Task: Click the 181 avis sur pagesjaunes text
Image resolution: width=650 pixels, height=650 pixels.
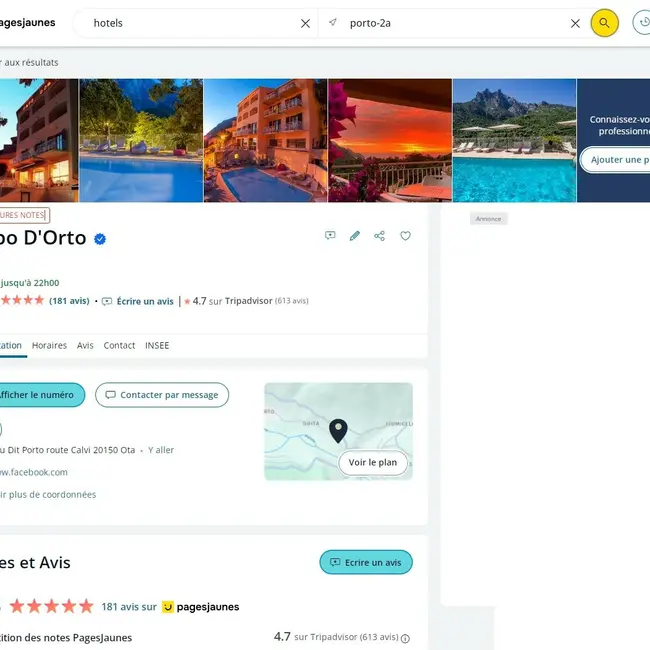Action: pos(170,607)
